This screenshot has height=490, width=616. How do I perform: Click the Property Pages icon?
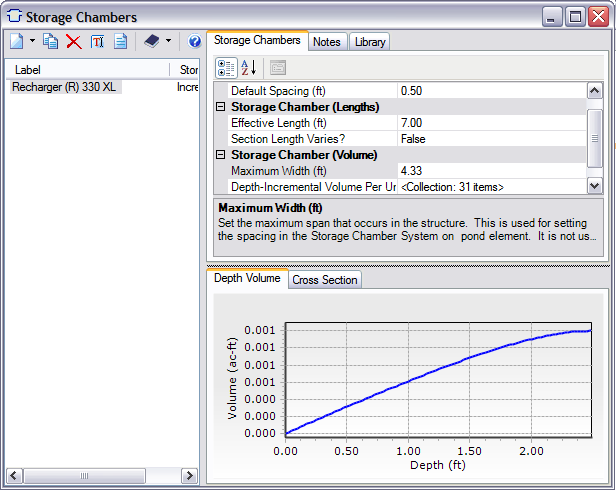pyautogui.click(x=278, y=68)
